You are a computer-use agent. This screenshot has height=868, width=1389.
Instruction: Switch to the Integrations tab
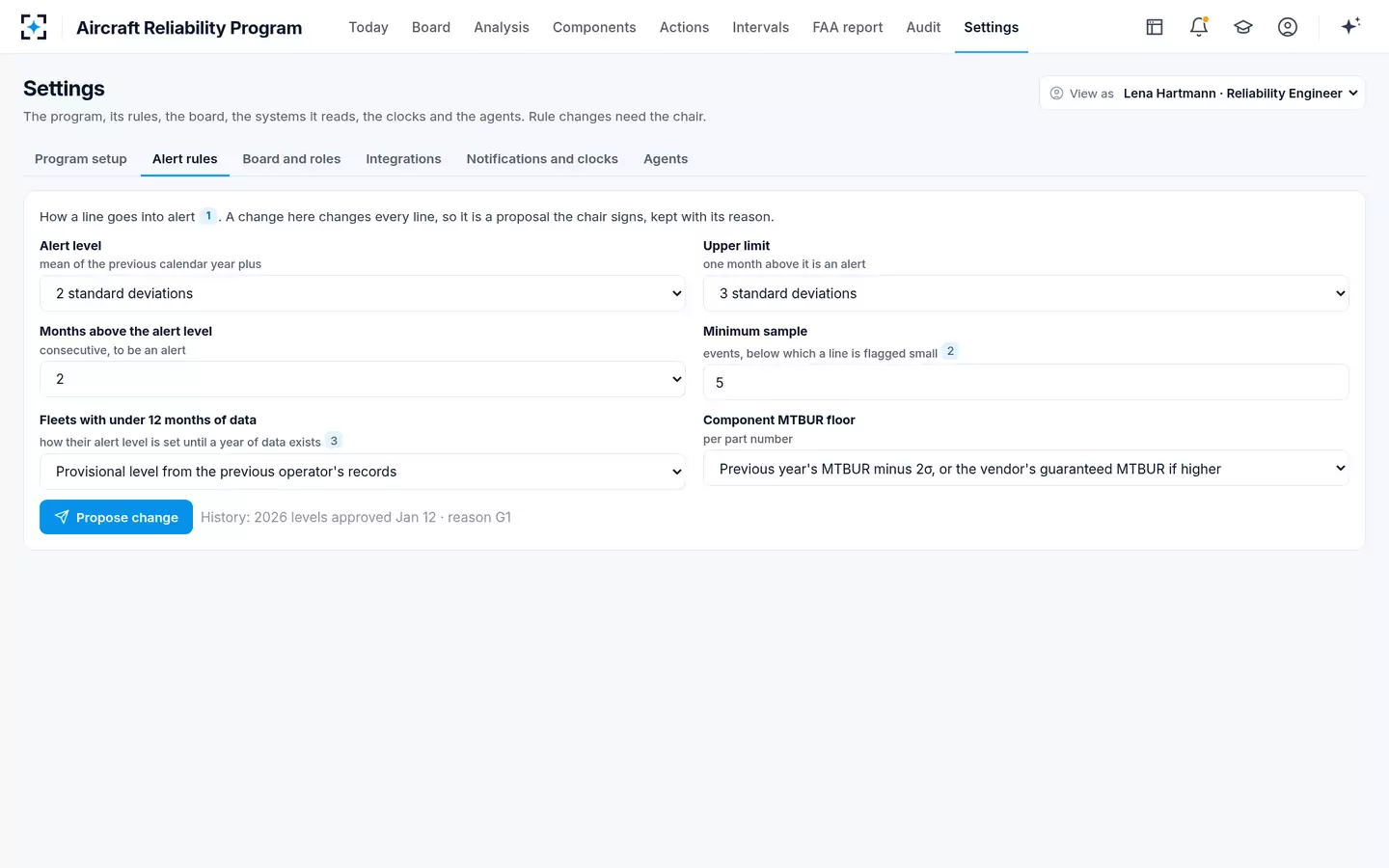(x=403, y=159)
